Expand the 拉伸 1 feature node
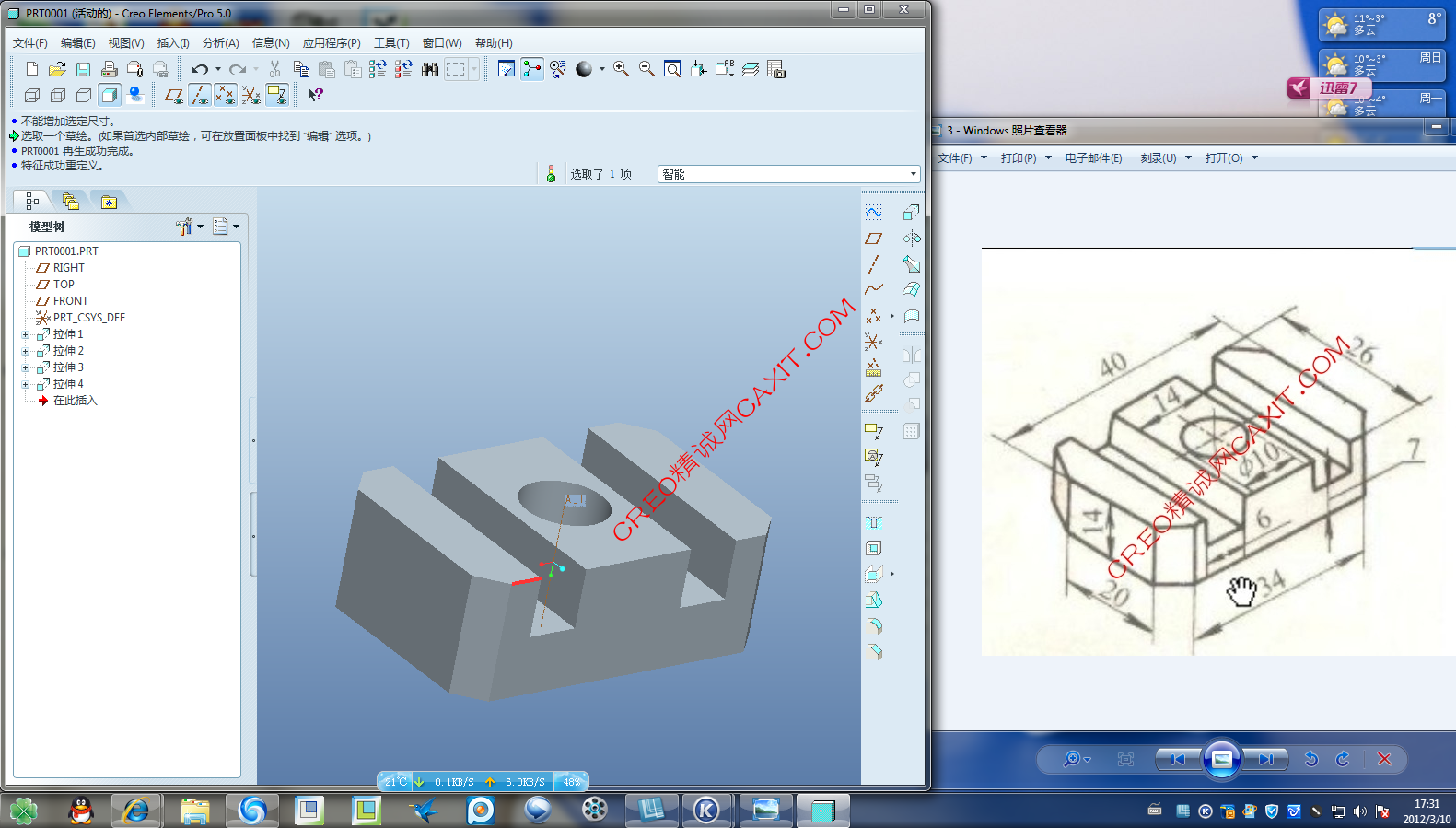The width and height of the screenshot is (1456, 828). pos(26,334)
